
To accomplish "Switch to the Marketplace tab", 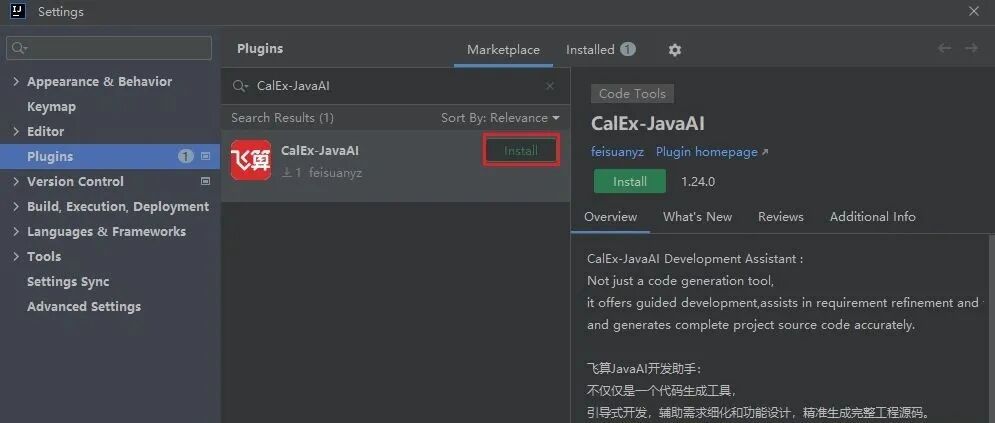I will coord(503,49).
